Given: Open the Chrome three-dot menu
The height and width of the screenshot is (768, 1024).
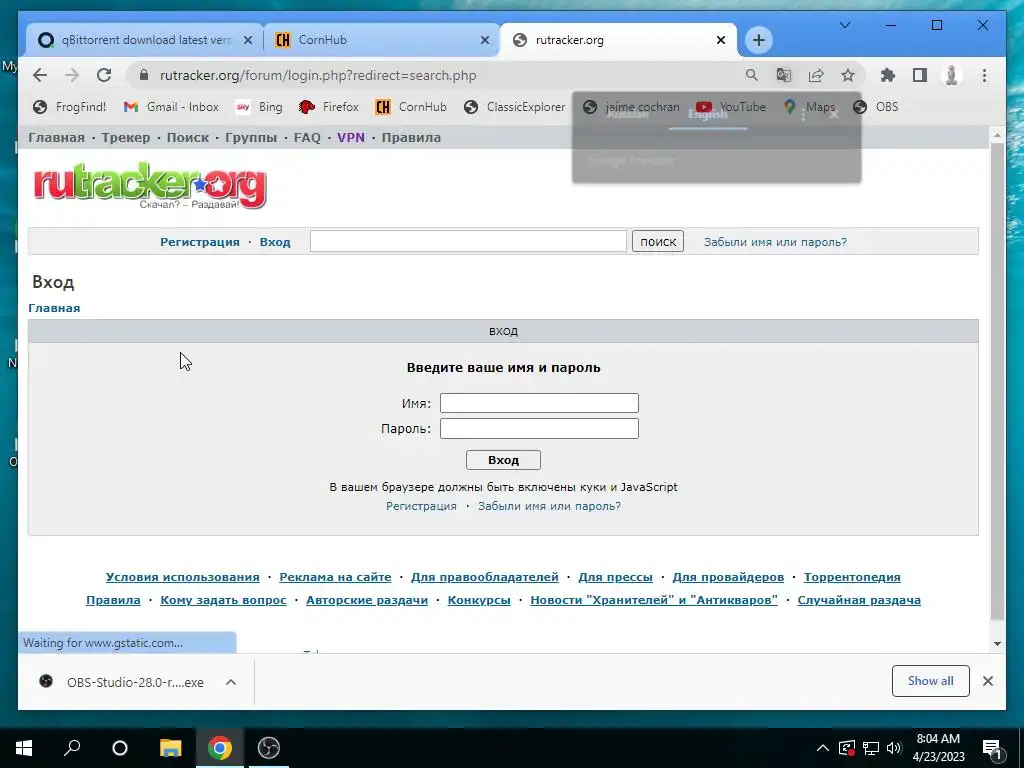Looking at the screenshot, I should coord(984,75).
